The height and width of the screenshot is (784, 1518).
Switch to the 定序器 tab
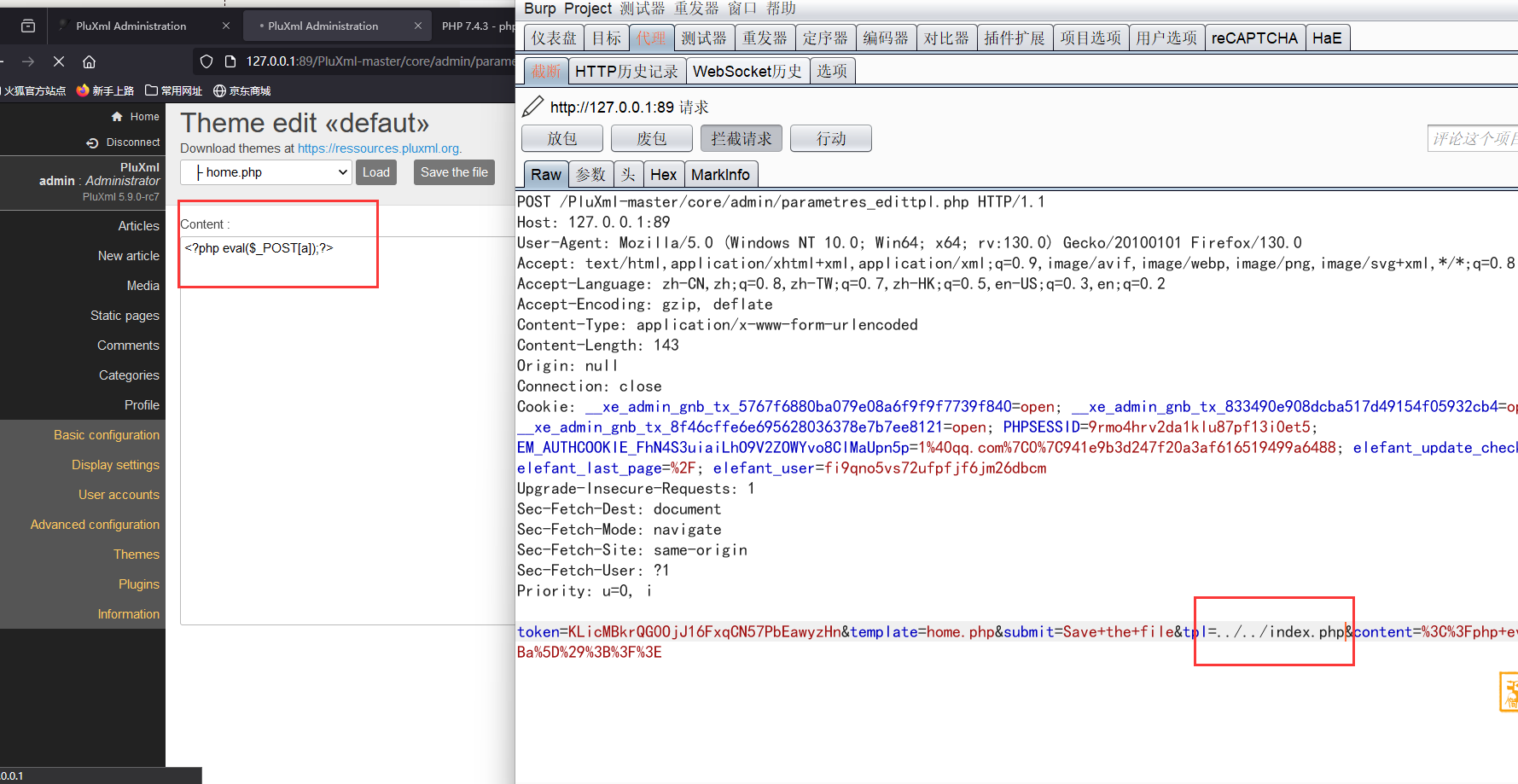pos(825,38)
